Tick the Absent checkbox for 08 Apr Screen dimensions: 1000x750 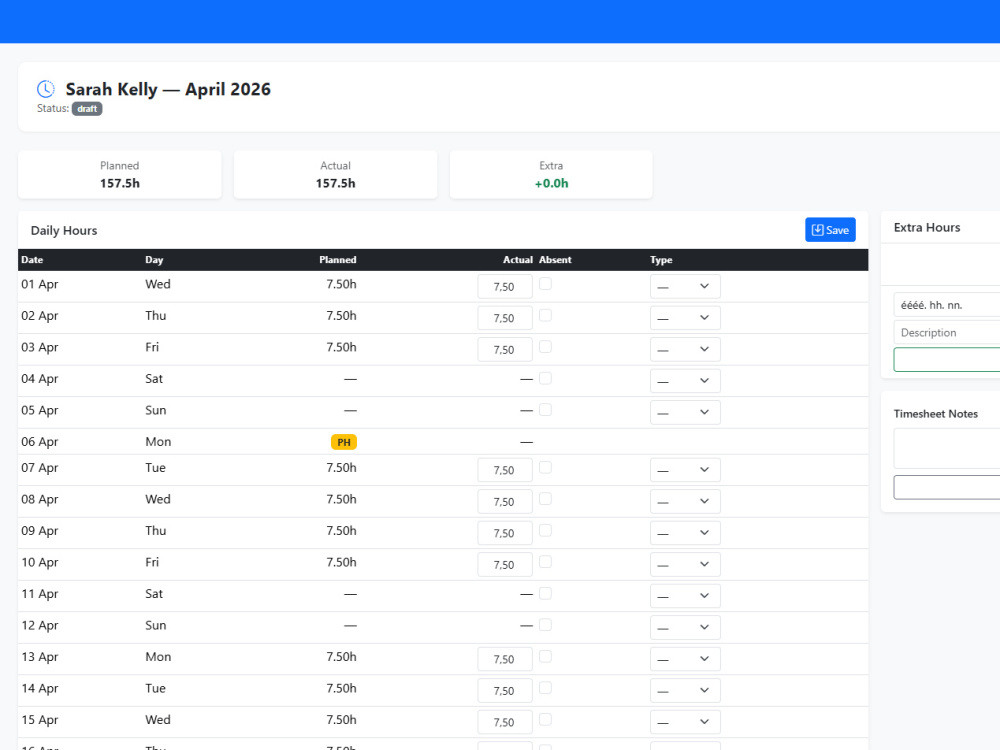pos(545,499)
